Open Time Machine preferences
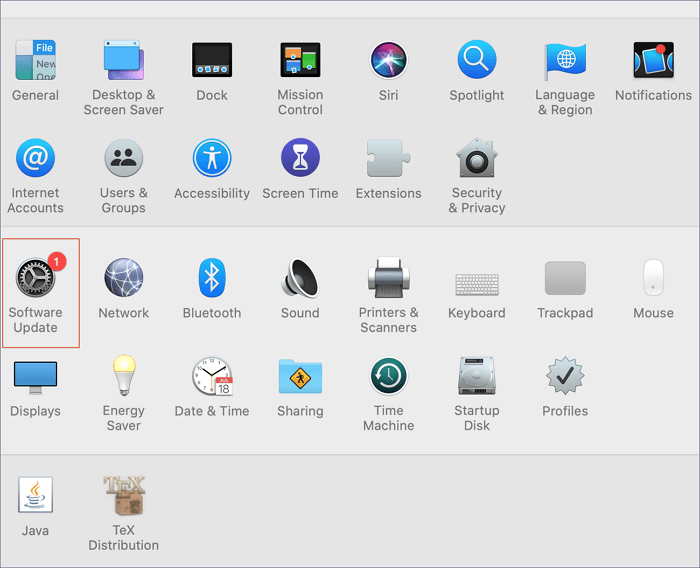 pos(388,376)
